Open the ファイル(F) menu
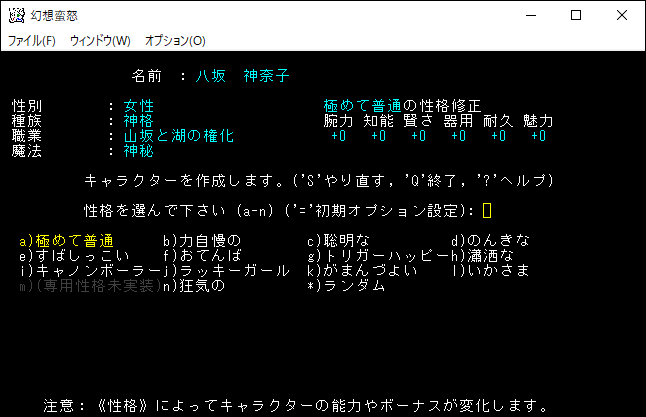The width and height of the screenshot is (646, 417). [32, 41]
